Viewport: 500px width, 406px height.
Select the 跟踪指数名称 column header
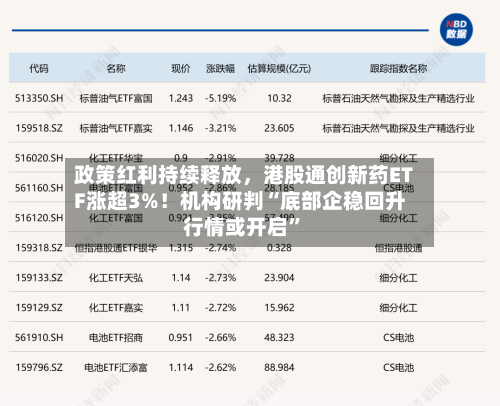coord(398,68)
